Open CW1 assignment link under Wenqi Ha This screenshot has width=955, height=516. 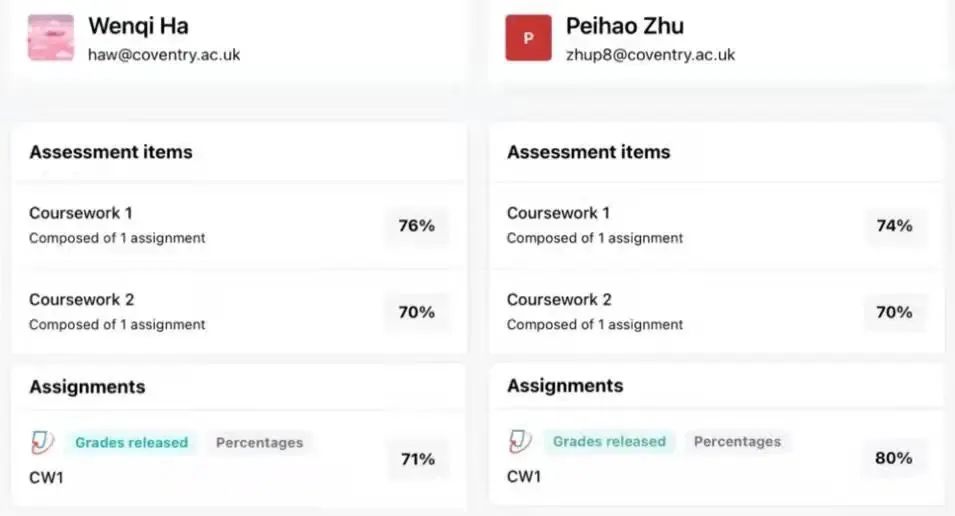[x=46, y=478]
